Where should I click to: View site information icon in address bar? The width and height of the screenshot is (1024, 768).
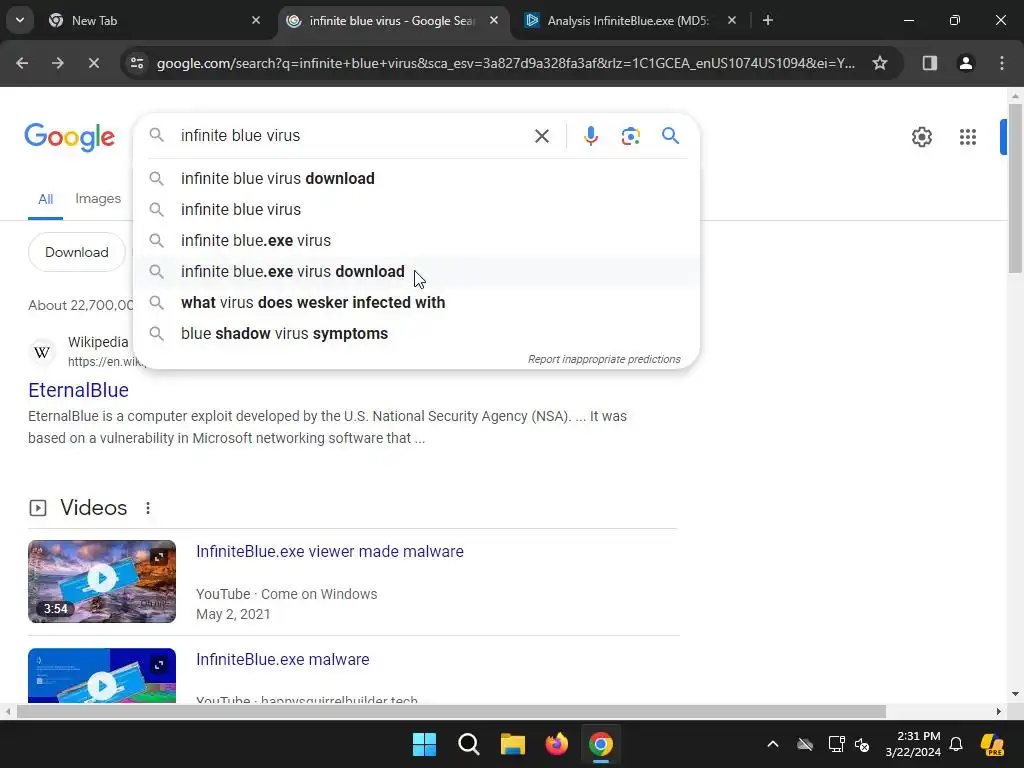(x=137, y=63)
